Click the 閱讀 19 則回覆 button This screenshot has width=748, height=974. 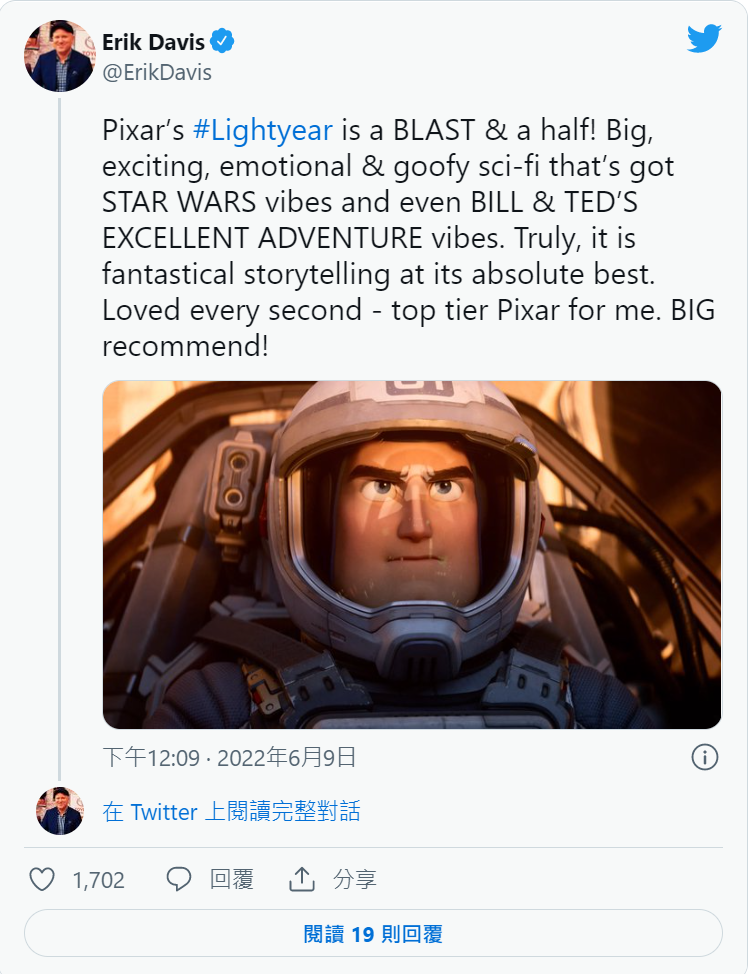(373, 933)
